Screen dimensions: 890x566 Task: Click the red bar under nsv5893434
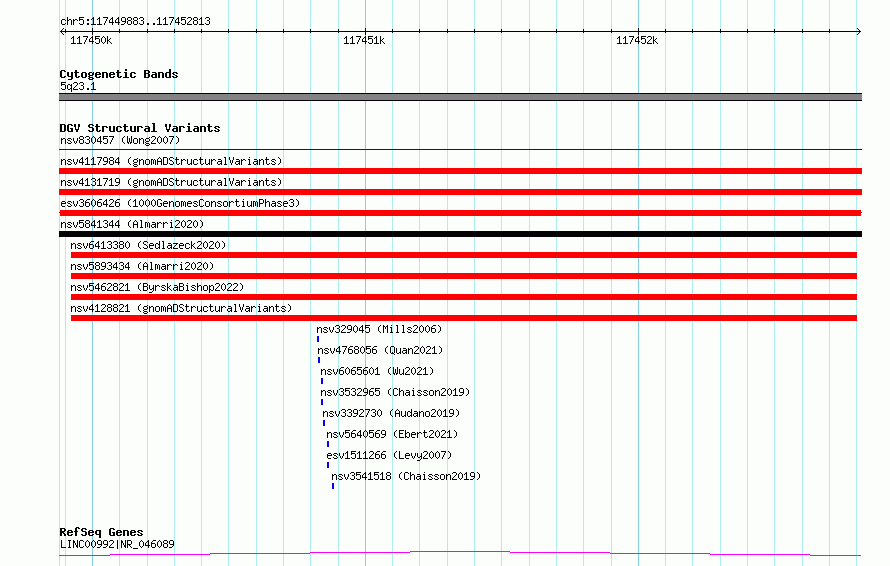(x=464, y=276)
